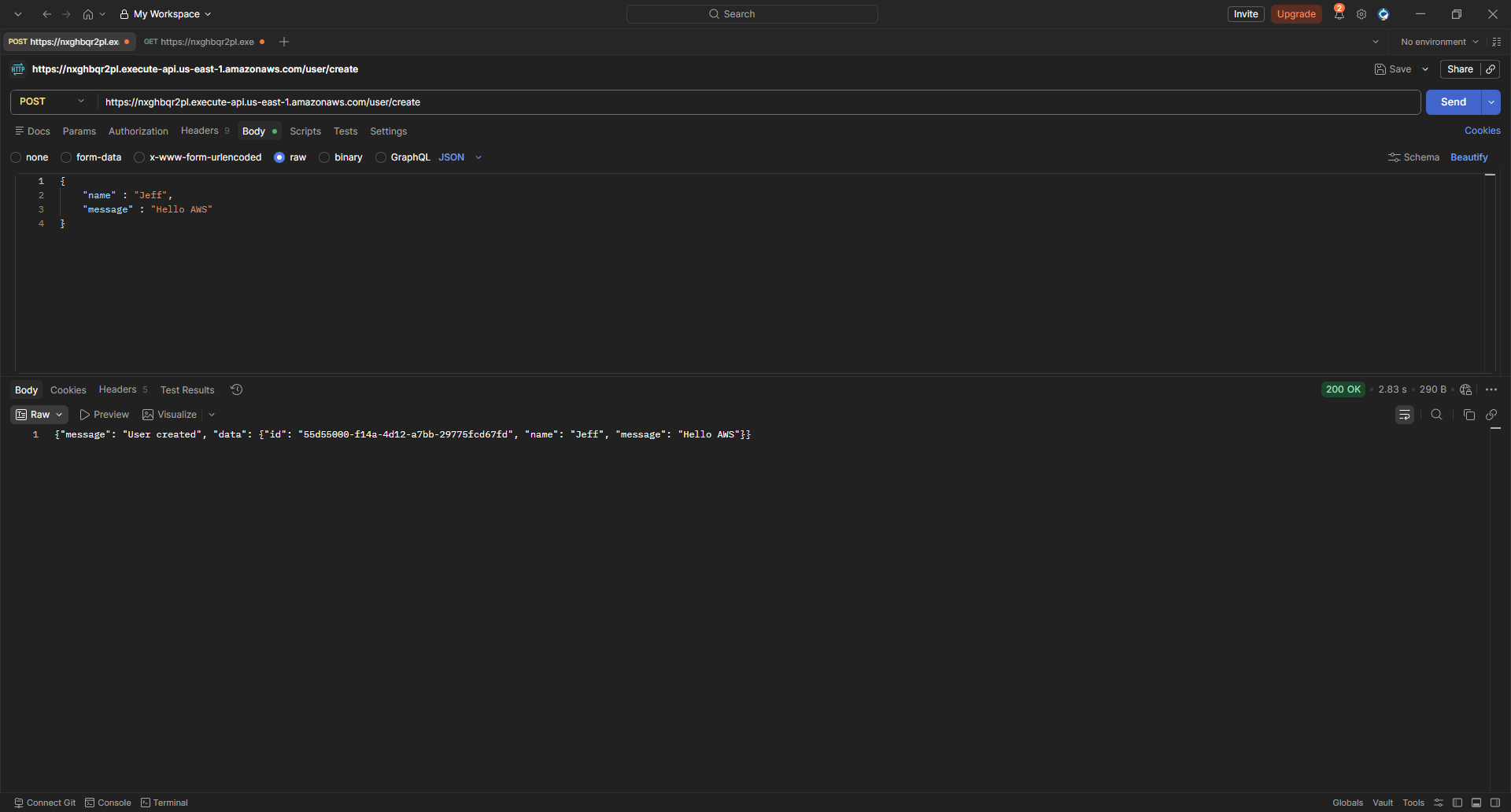Select the none body type radio
Screen dimensions: 1511x812
click(16, 157)
